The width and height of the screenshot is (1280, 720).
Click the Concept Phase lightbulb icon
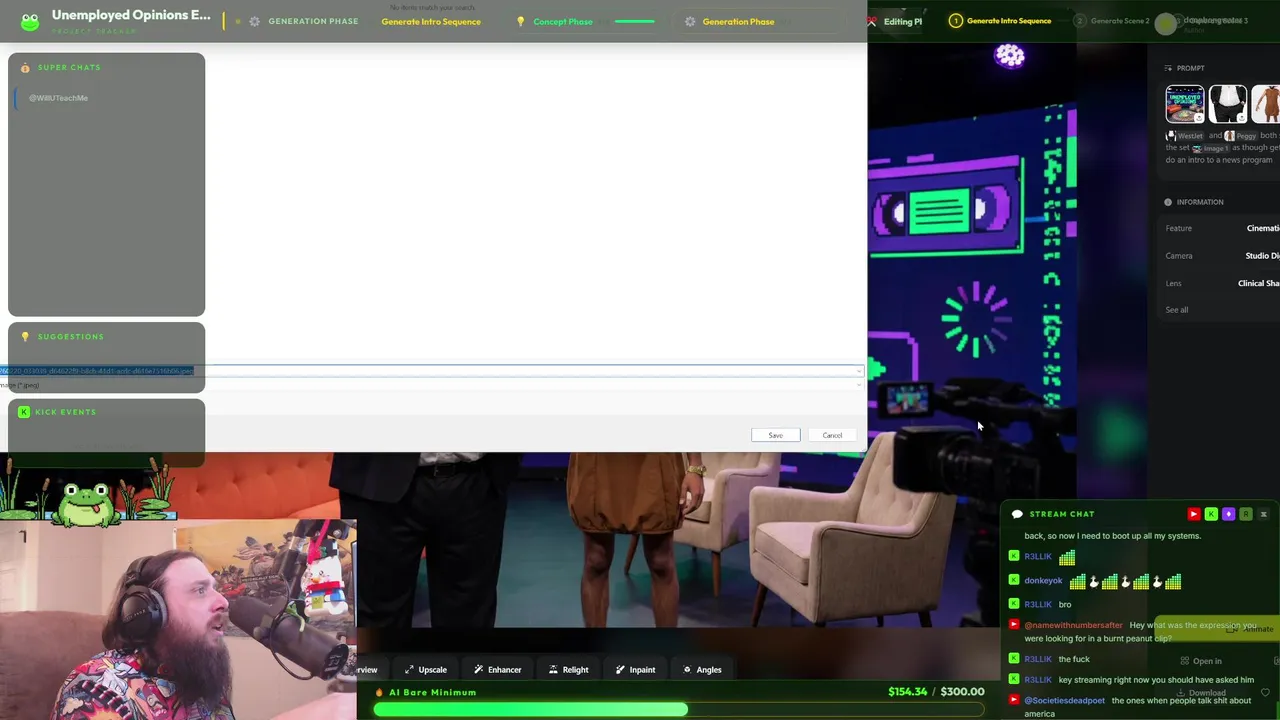click(x=520, y=21)
